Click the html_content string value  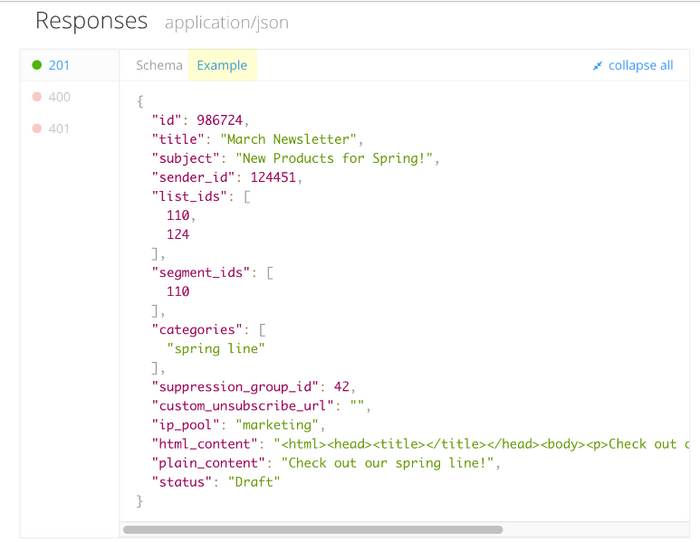[480, 444]
